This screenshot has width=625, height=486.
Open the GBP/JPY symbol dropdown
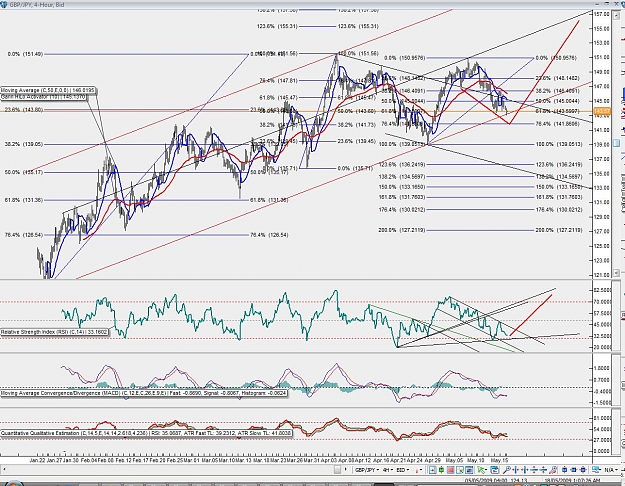366,470
